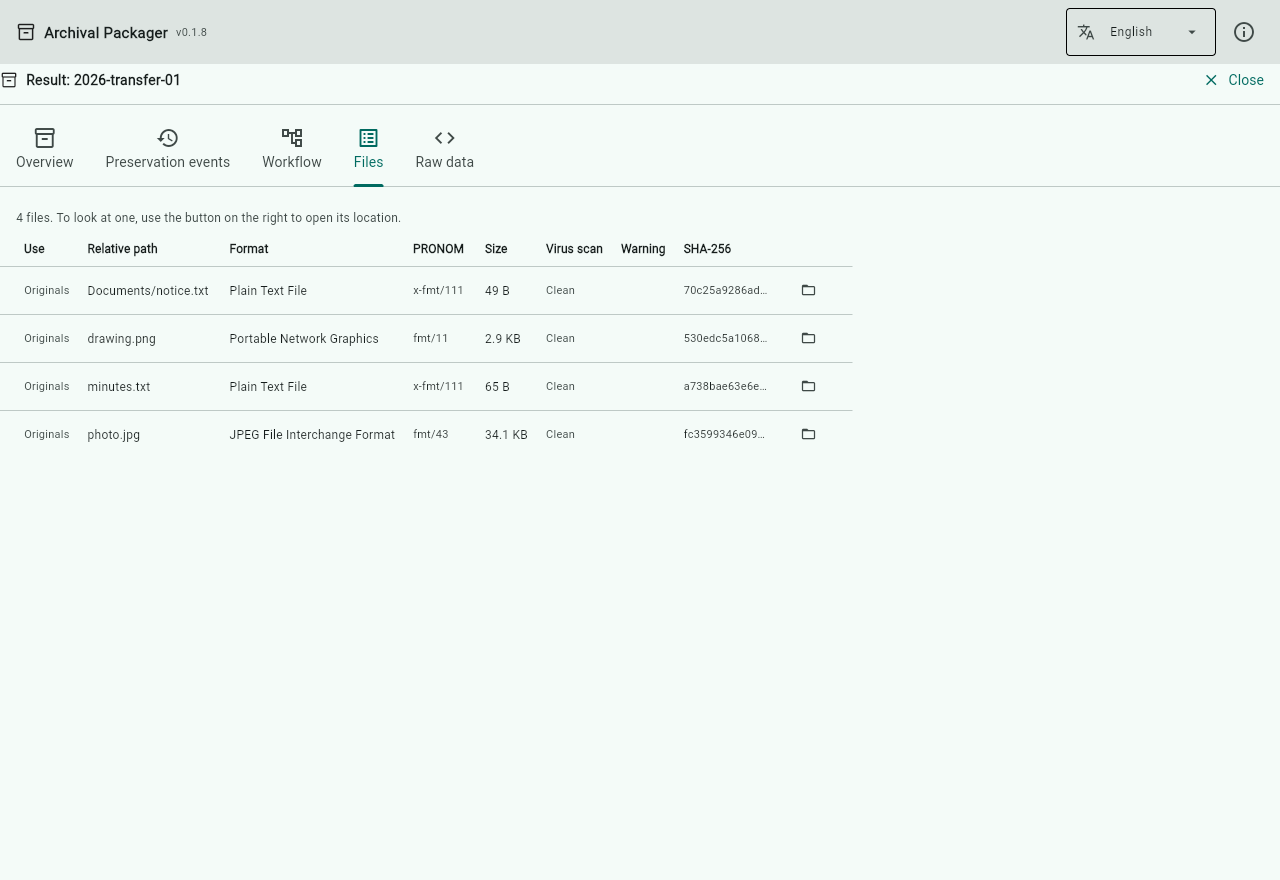
Task: Select the Documents/notice.txt path cell
Action: [148, 291]
